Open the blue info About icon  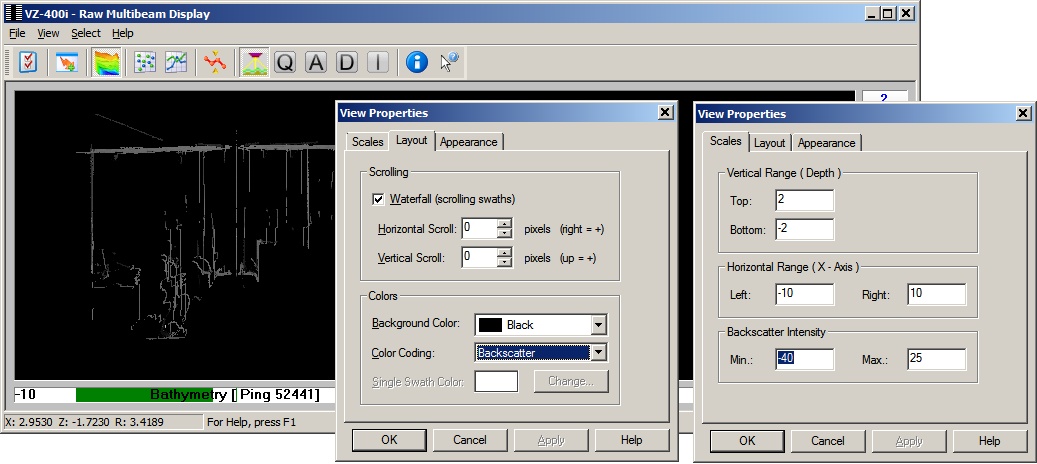pos(417,62)
